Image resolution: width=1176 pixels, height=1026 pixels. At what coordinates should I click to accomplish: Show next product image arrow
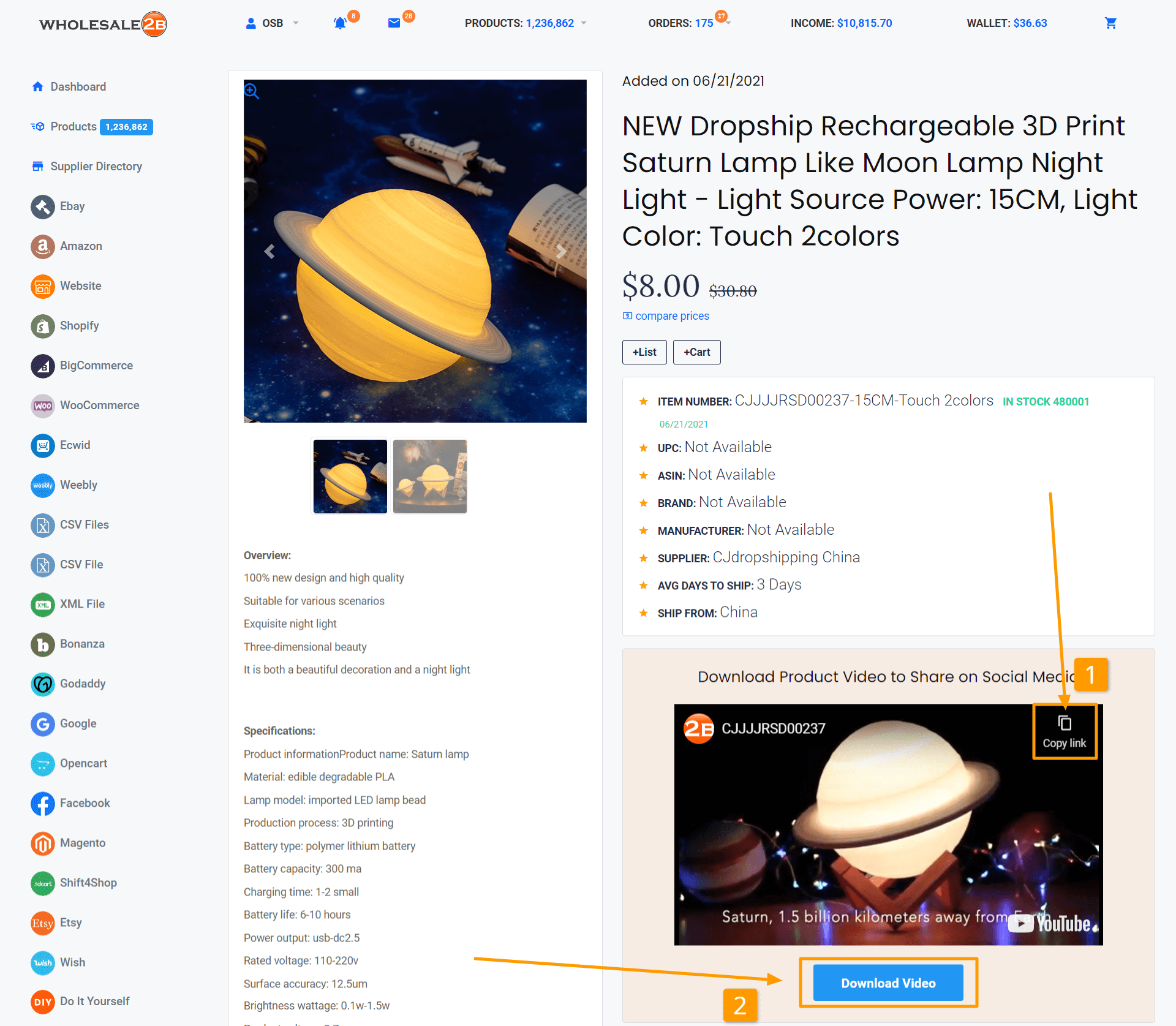point(561,251)
